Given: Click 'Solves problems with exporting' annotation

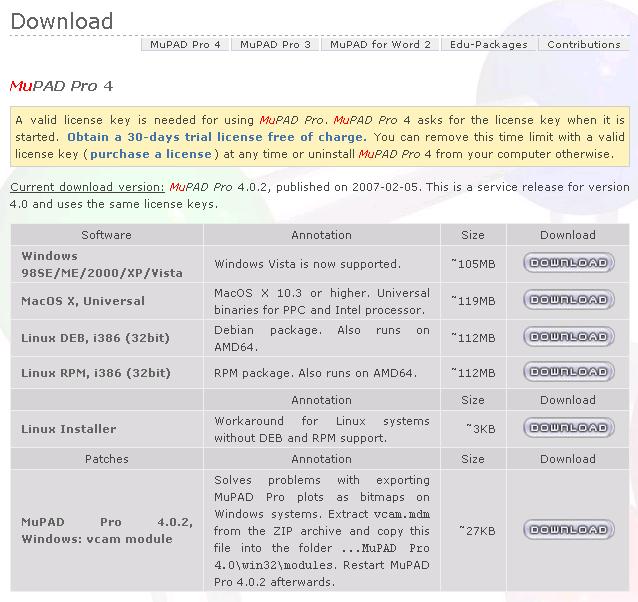Looking at the screenshot, I should [322, 531].
